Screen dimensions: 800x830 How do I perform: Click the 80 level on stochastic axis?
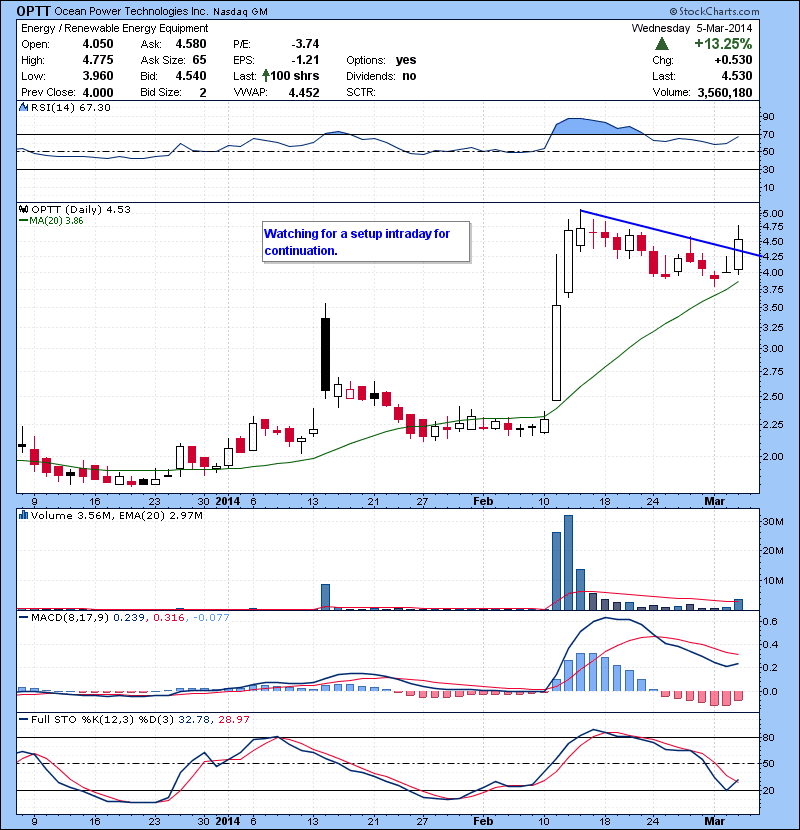click(768, 737)
